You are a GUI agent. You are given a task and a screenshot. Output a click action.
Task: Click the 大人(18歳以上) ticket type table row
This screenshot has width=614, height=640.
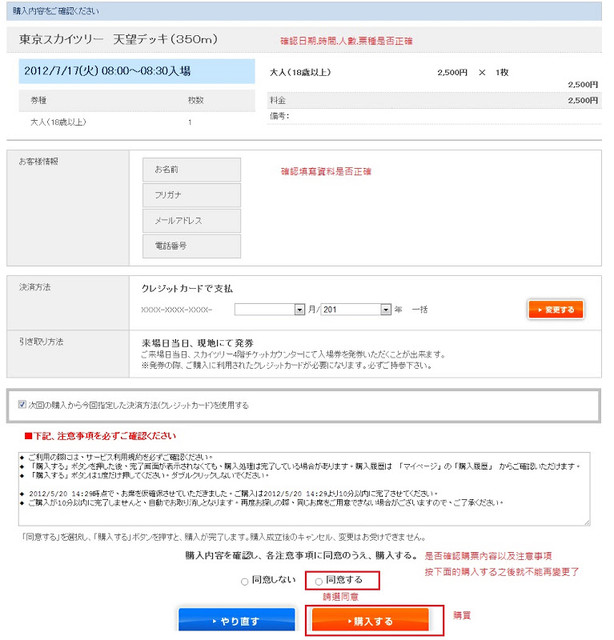[x=137, y=122]
